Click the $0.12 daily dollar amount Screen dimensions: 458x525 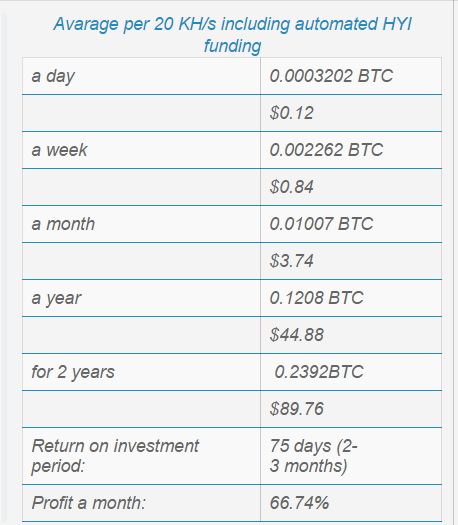click(x=292, y=113)
